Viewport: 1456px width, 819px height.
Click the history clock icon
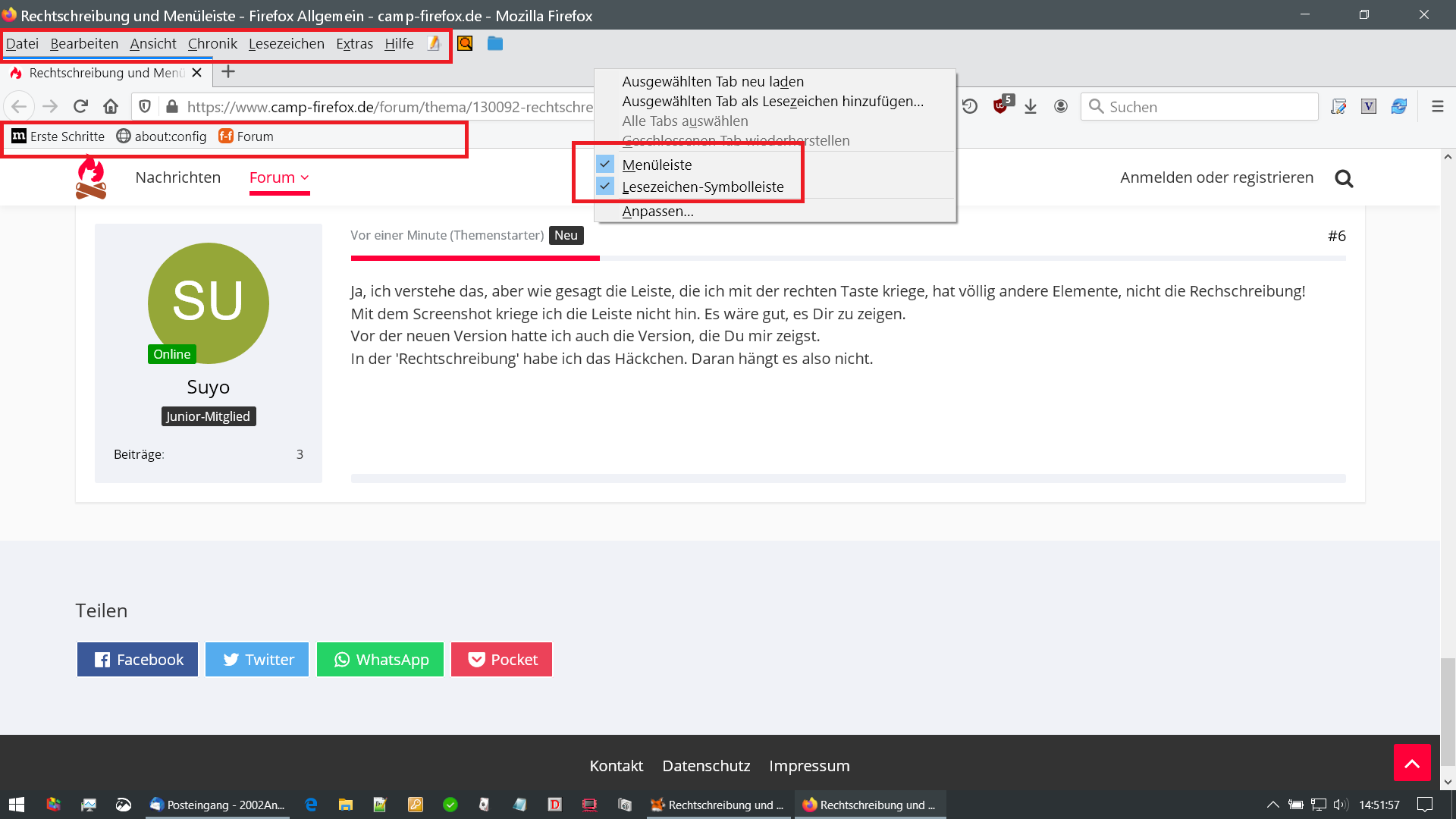point(970,107)
